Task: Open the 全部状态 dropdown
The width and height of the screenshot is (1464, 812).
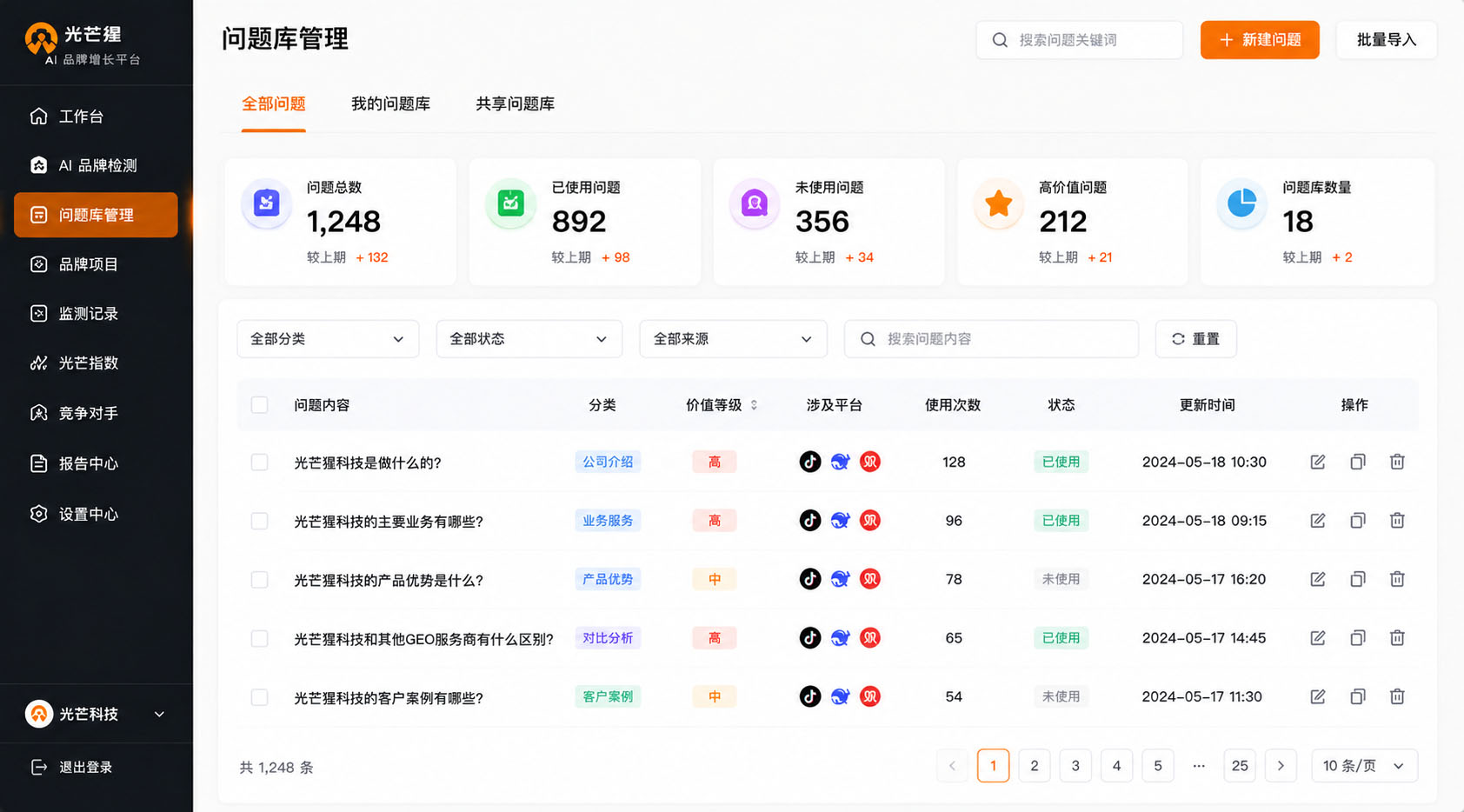Action: (x=529, y=339)
